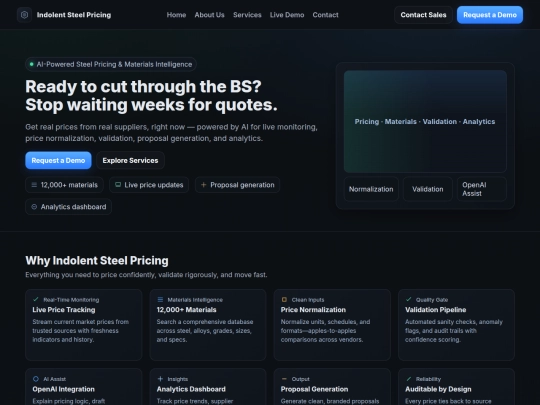Click the checkmark icon beside Real-Time Monitoring
540x405 pixels.
click(36, 299)
